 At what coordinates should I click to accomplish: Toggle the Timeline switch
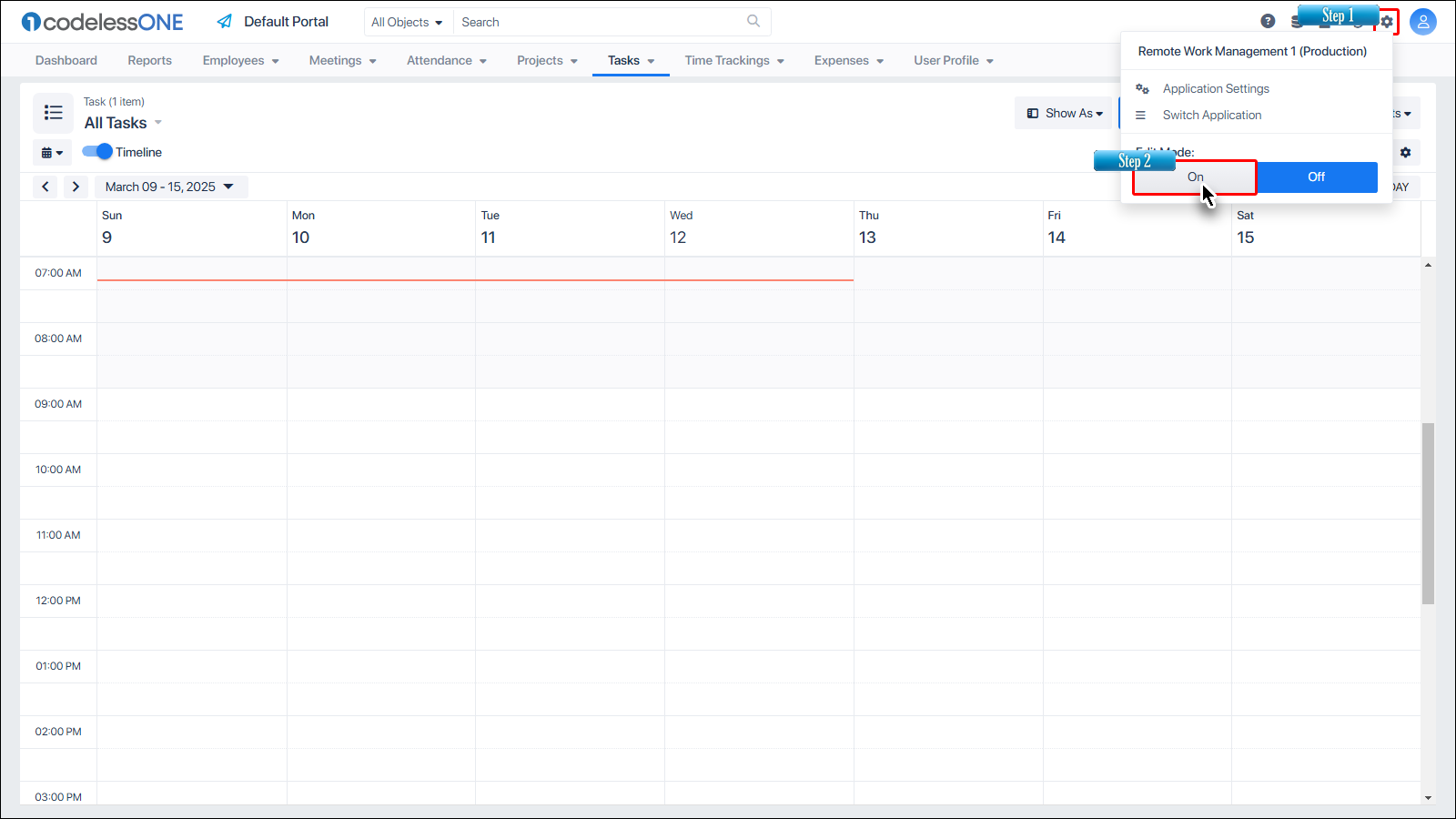point(96,152)
